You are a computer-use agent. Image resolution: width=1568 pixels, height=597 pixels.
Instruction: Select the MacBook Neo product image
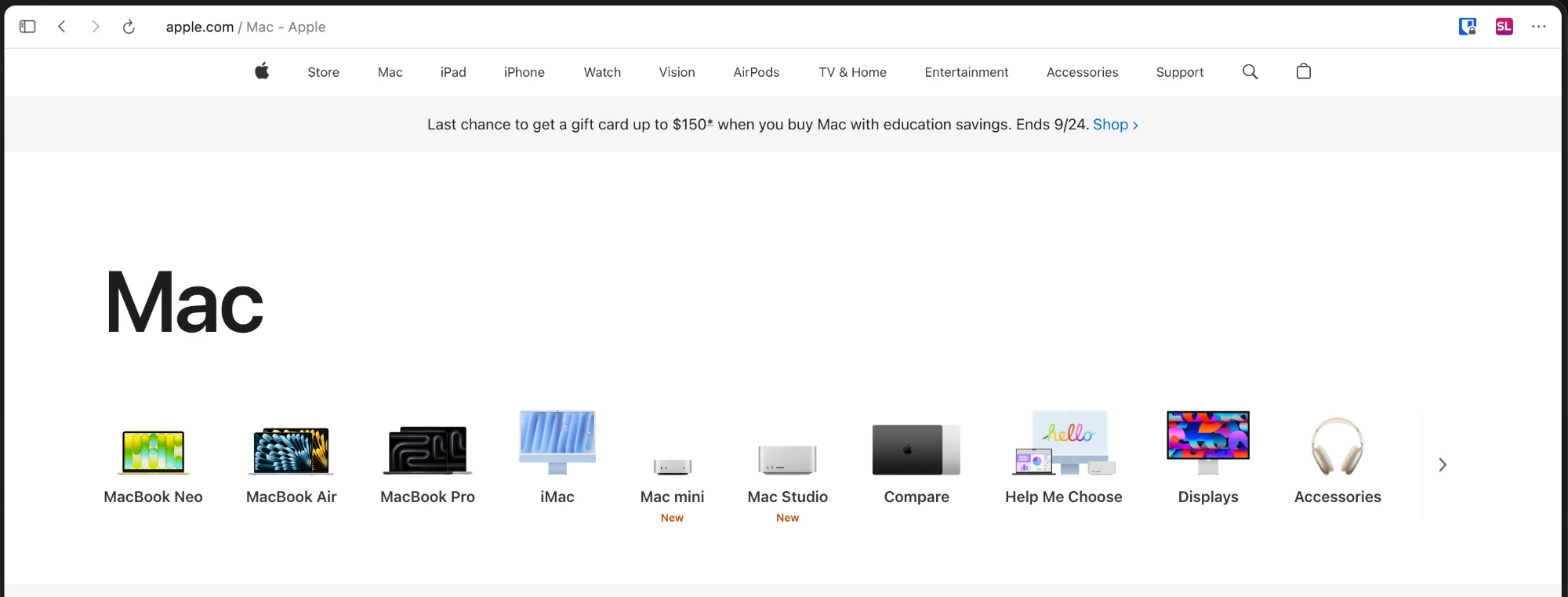click(x=154, y=453)
